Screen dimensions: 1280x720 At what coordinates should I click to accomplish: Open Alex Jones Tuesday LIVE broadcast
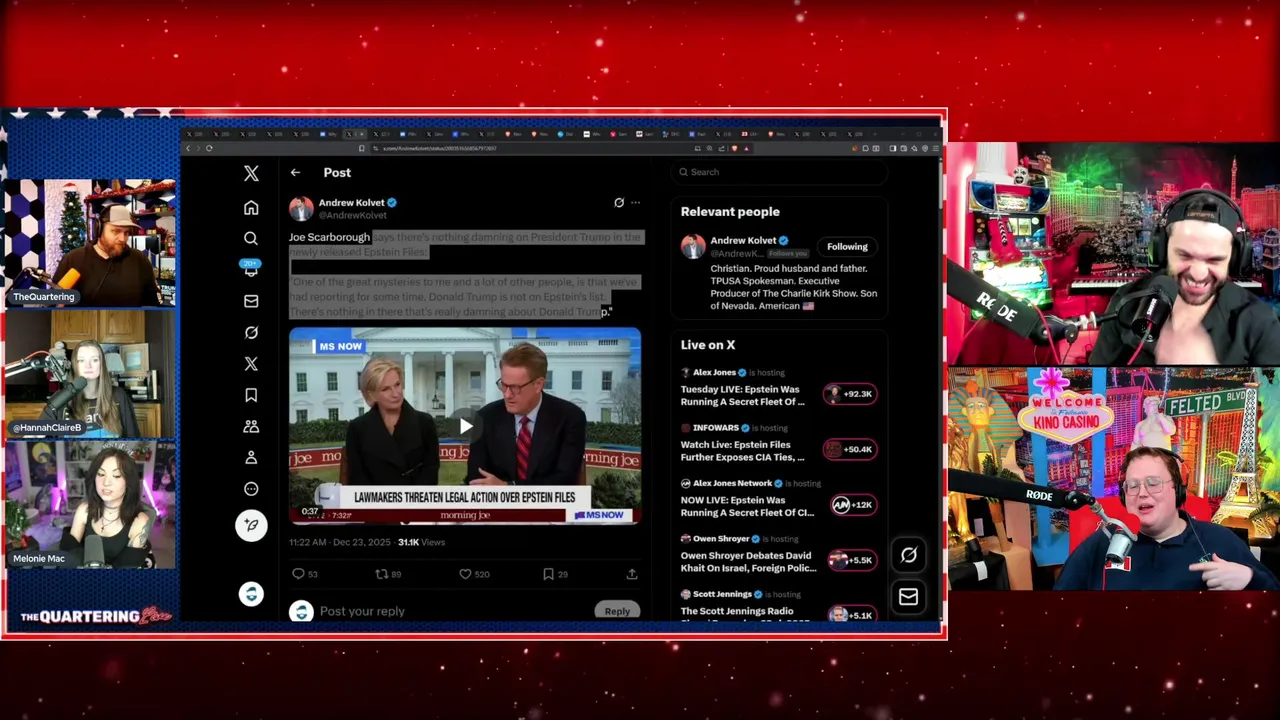(x=742, y=395)
